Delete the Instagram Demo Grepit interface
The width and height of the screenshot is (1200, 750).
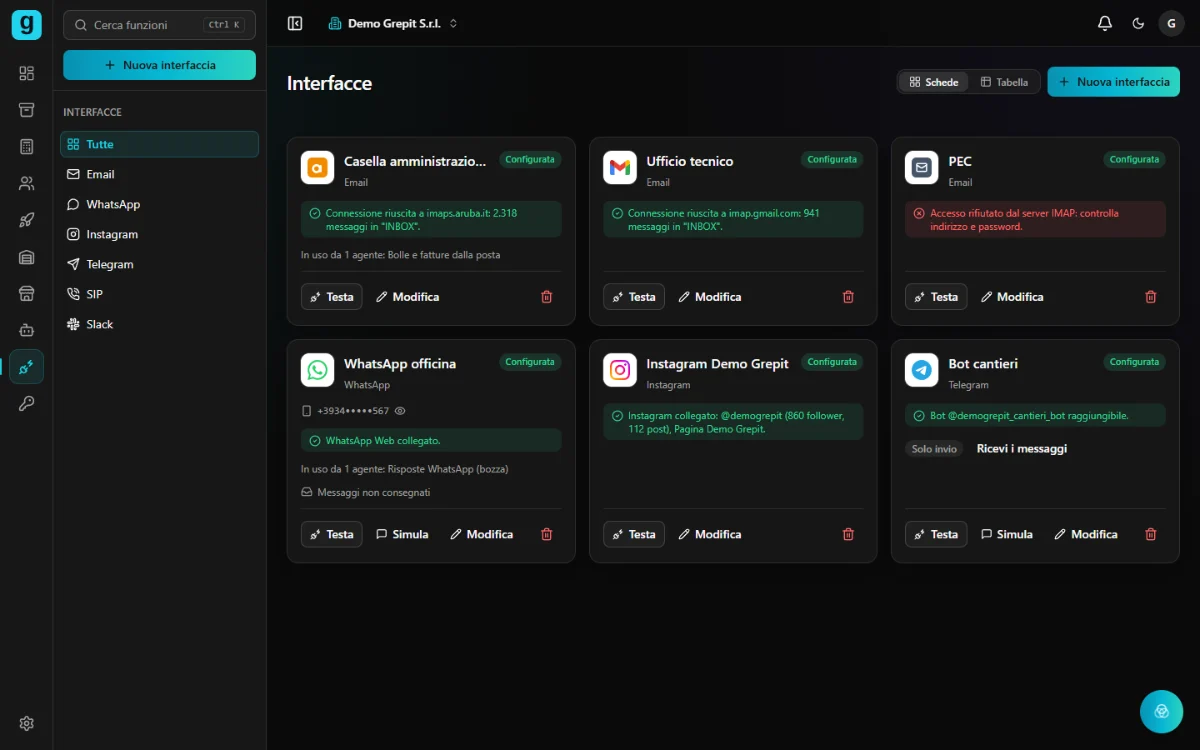[x=848, y=534]
